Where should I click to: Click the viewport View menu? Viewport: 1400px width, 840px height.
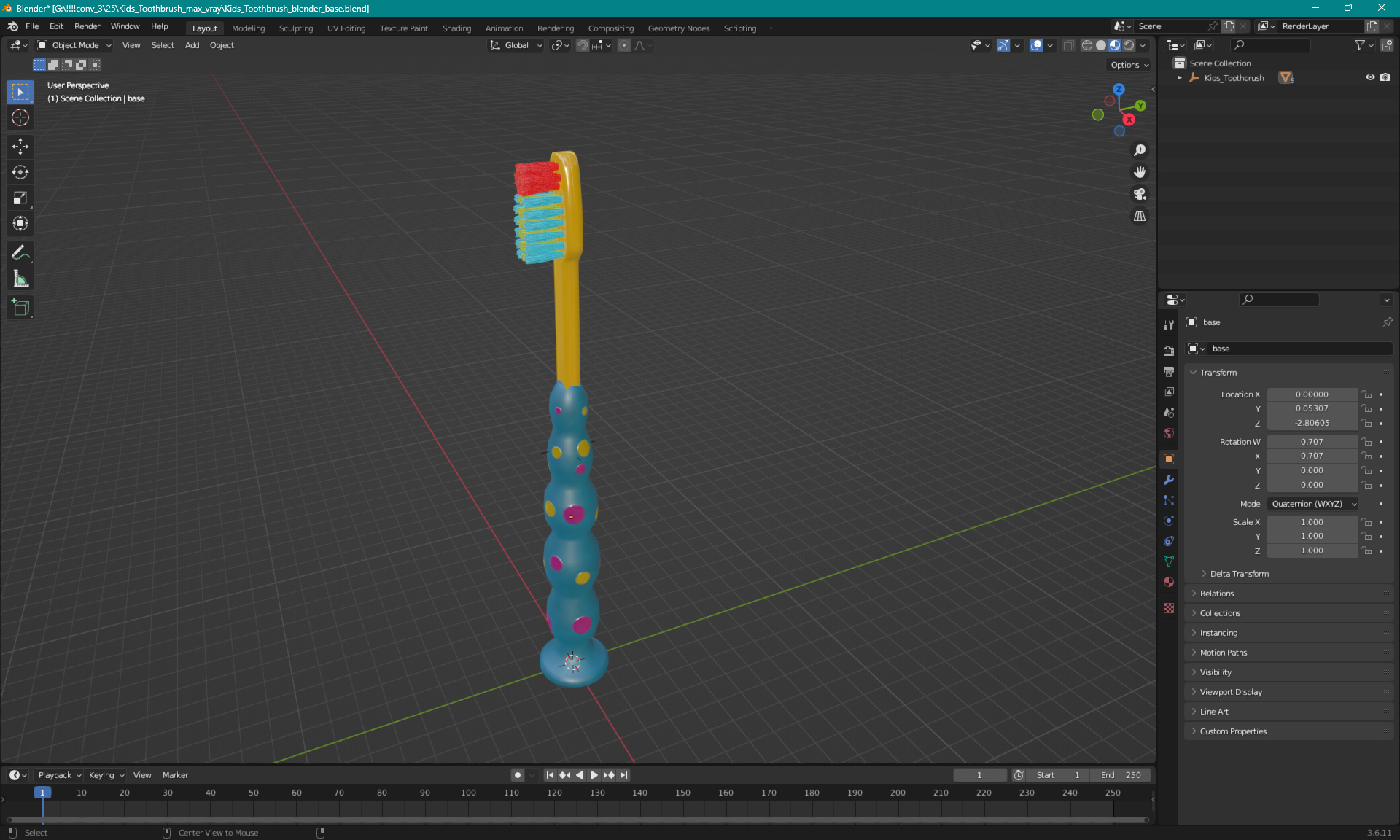point(131,45)
